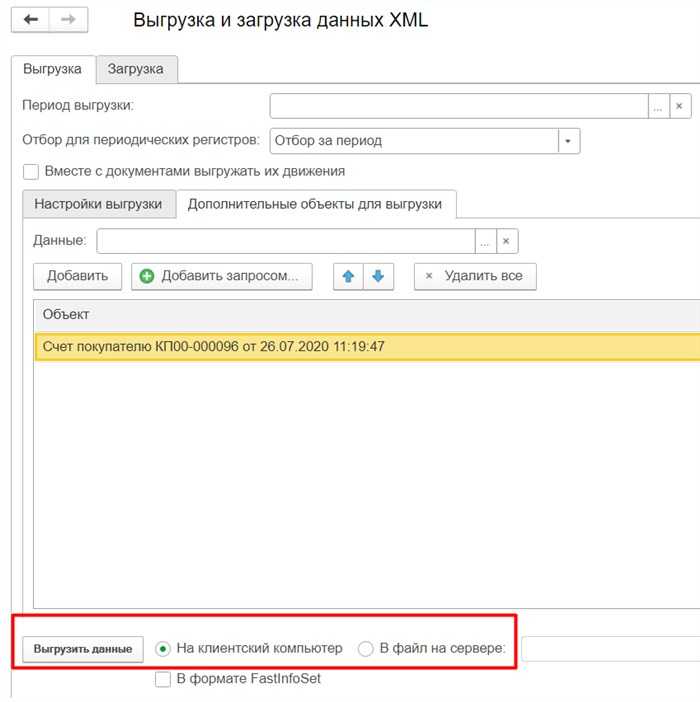Enable Вместе с документами выгружать их движения

point(31,171)
